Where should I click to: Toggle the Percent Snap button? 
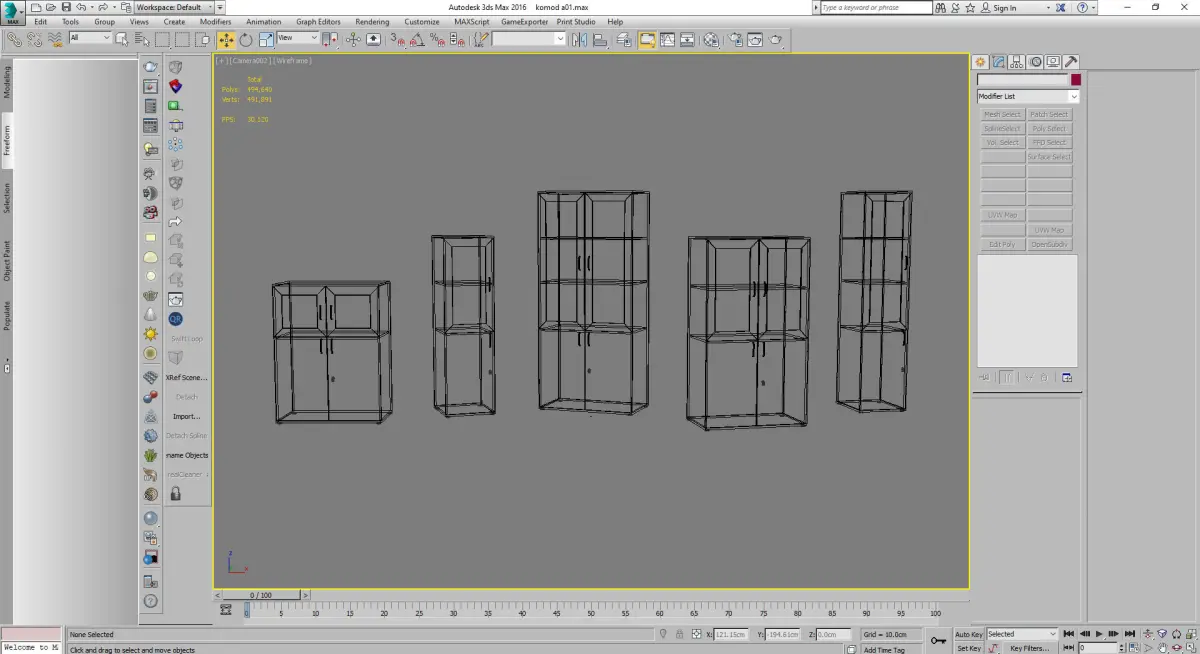click(x=437, y=40)
